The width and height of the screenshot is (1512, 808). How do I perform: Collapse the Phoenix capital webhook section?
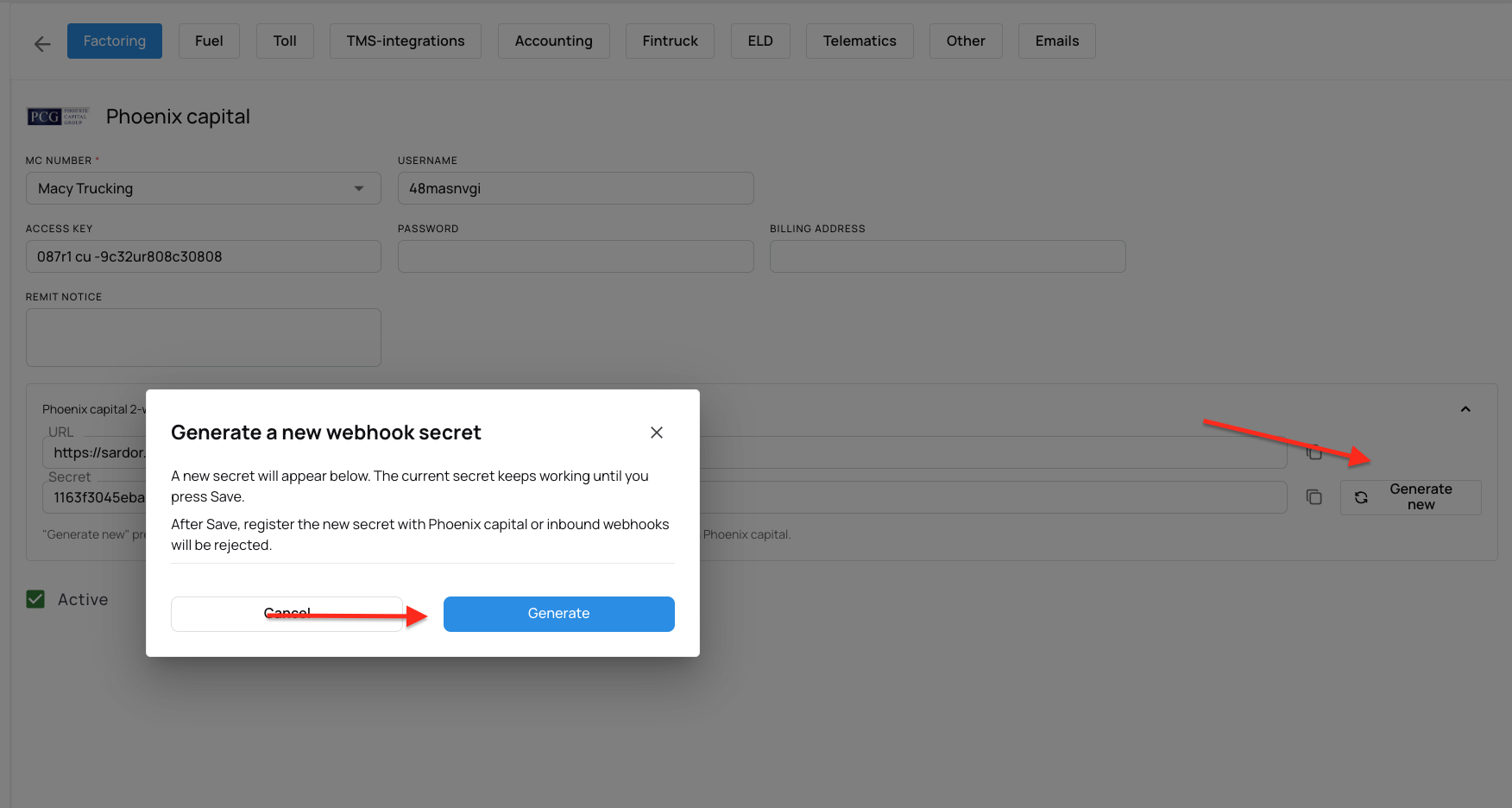click(x=1465, y=409)
